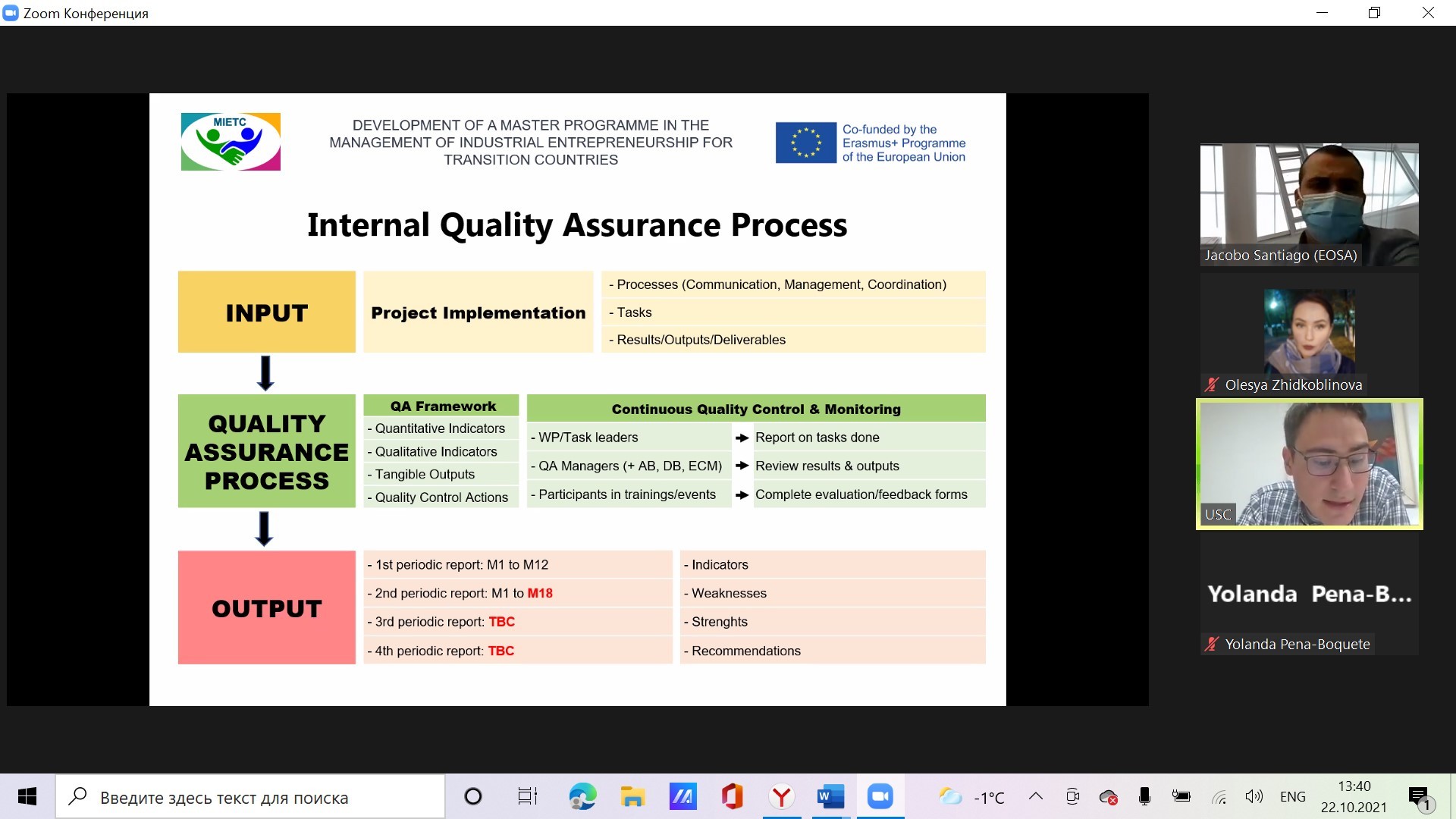Open the ENG language switcher
This screenshot has height=819, width=1456.
[x=1292, y=796]
